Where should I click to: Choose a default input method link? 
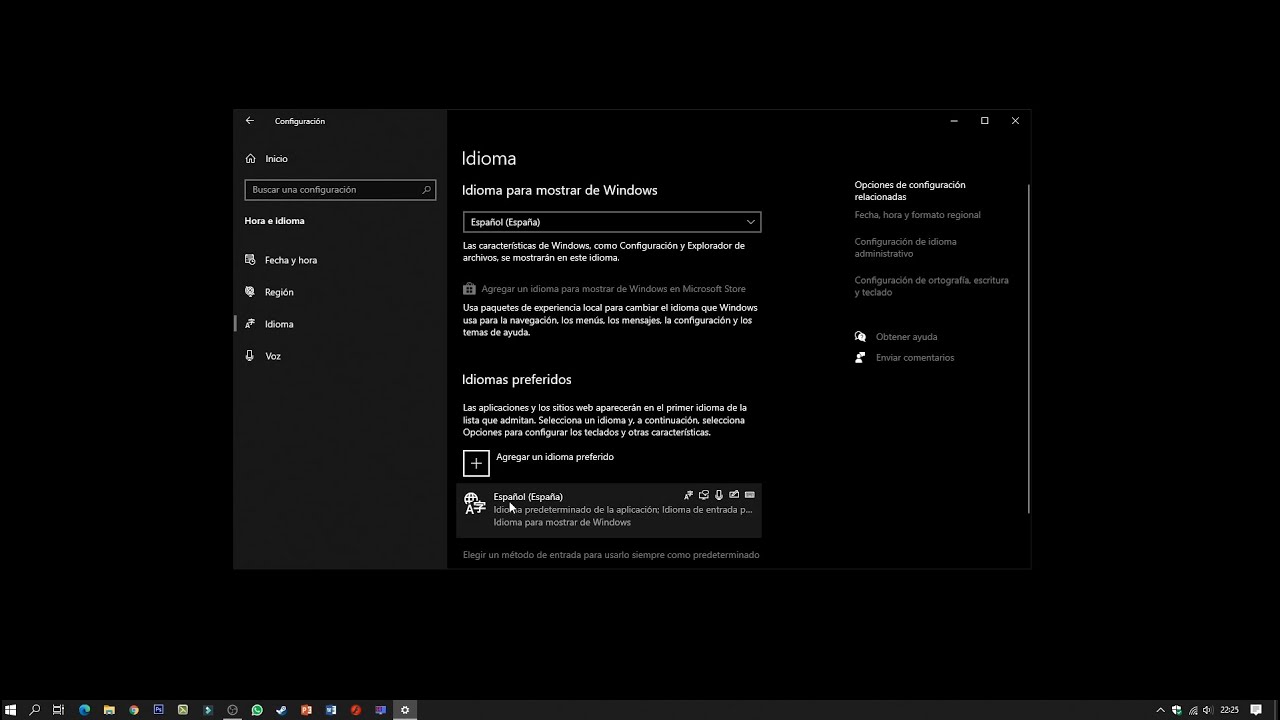pos(611,555)
